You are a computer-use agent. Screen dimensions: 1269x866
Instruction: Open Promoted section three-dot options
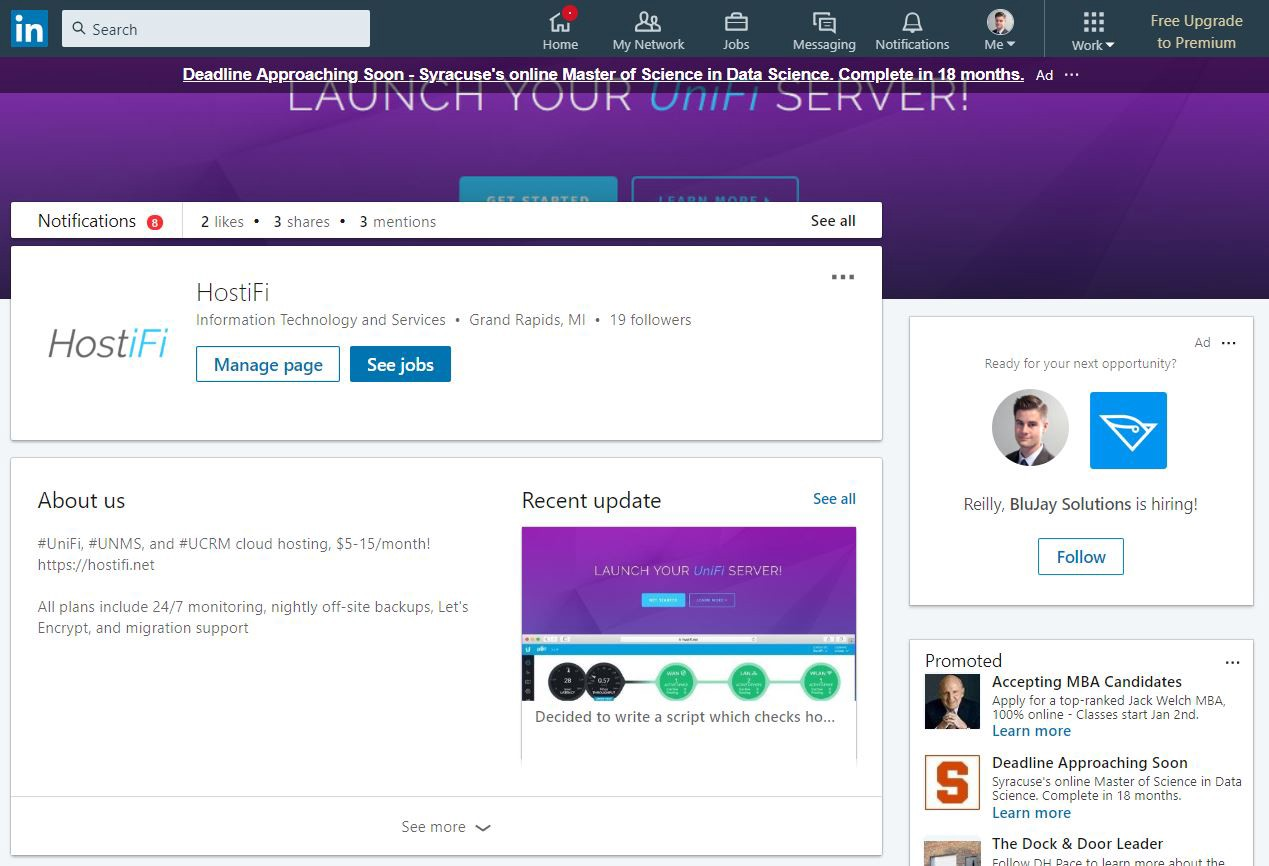coord(1232,662)
